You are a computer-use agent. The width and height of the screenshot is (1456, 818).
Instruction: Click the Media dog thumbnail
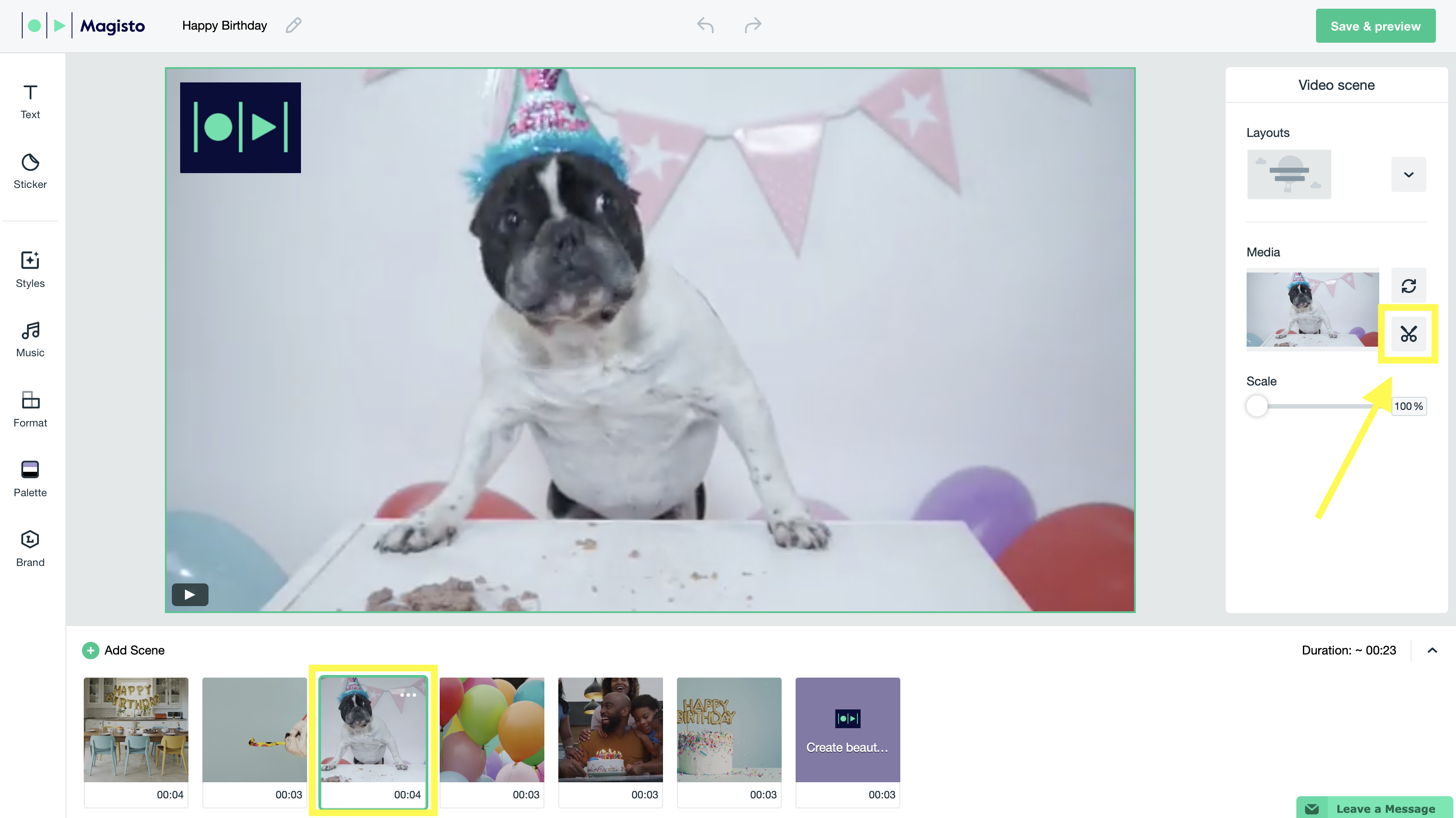(1312, 310)
